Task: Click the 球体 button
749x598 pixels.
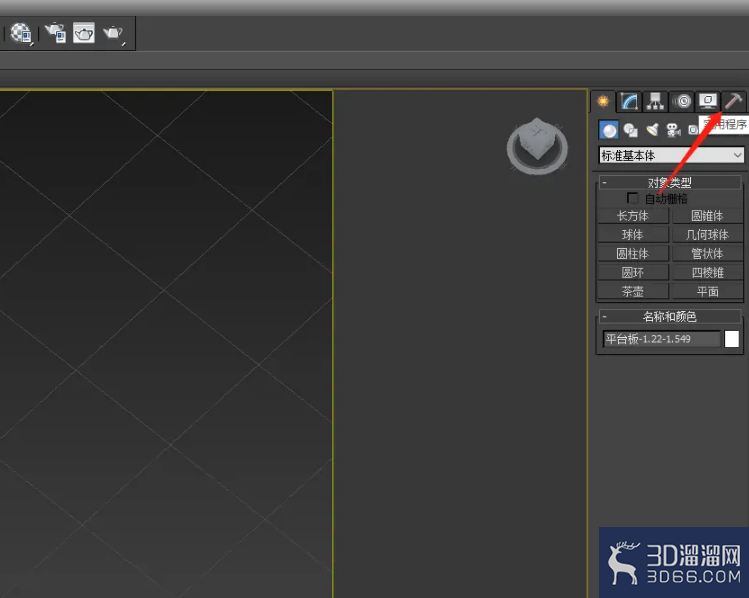Action: click(632, 235)
